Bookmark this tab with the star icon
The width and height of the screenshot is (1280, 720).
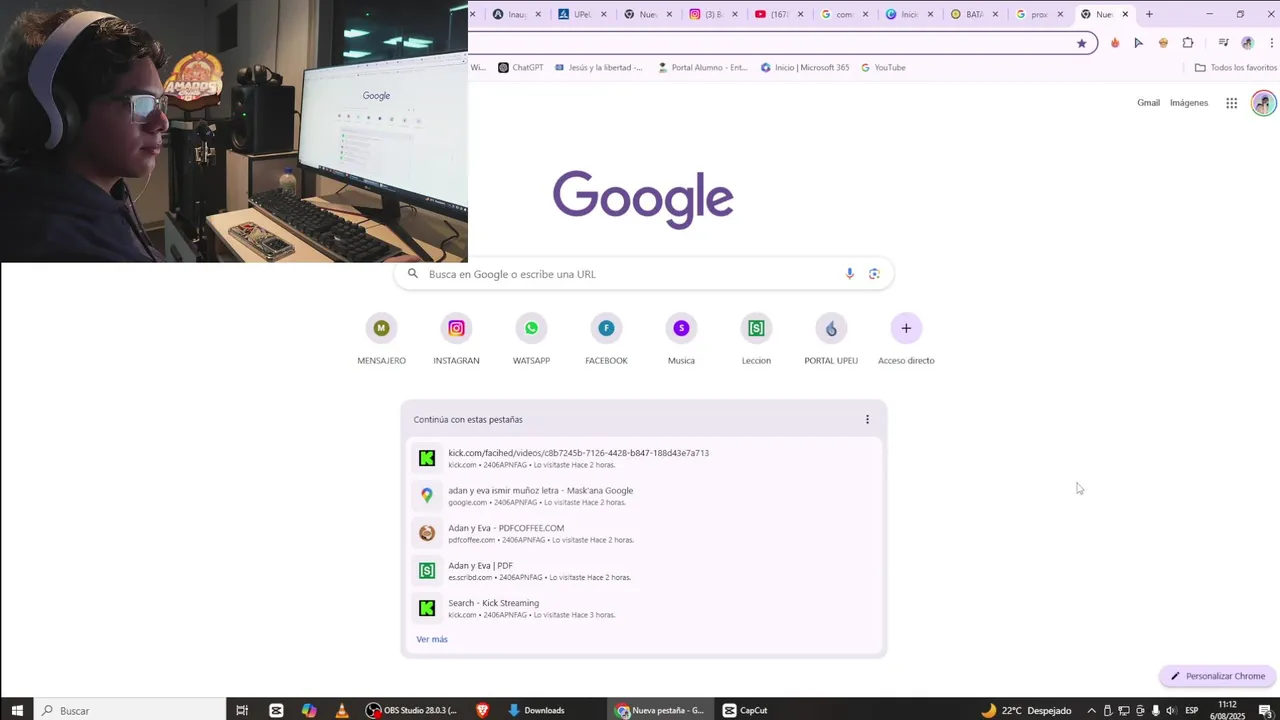[x=1081, y=43]
